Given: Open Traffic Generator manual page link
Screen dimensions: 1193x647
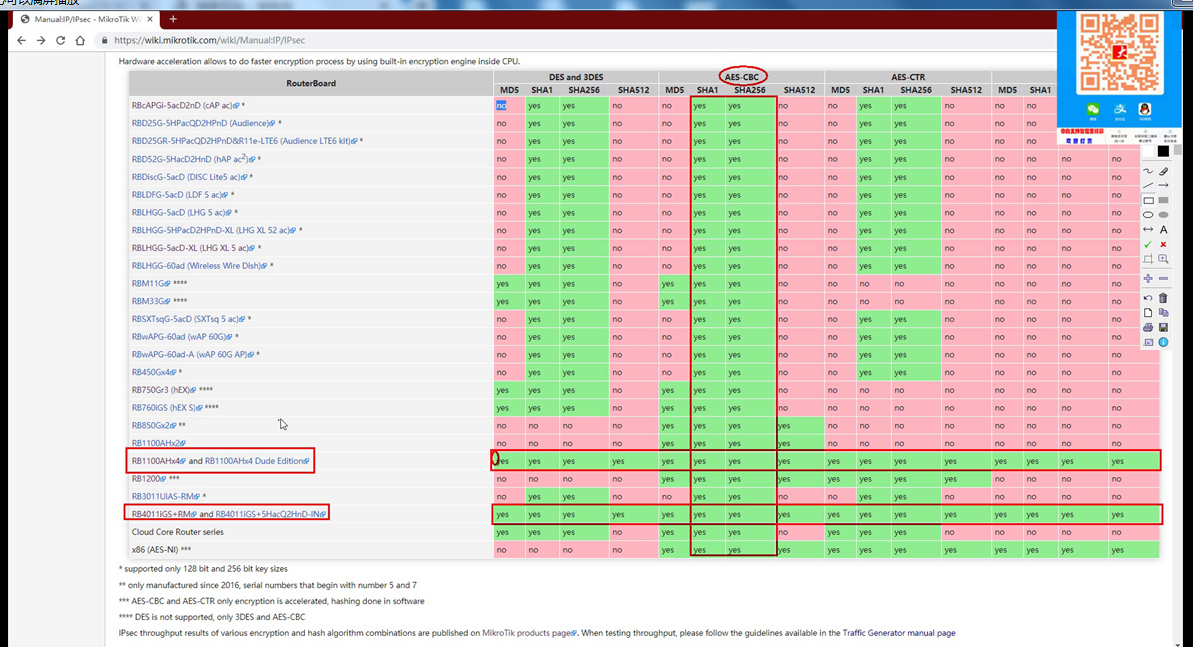Looking at the screenshot, I should [x=899, y=633].
